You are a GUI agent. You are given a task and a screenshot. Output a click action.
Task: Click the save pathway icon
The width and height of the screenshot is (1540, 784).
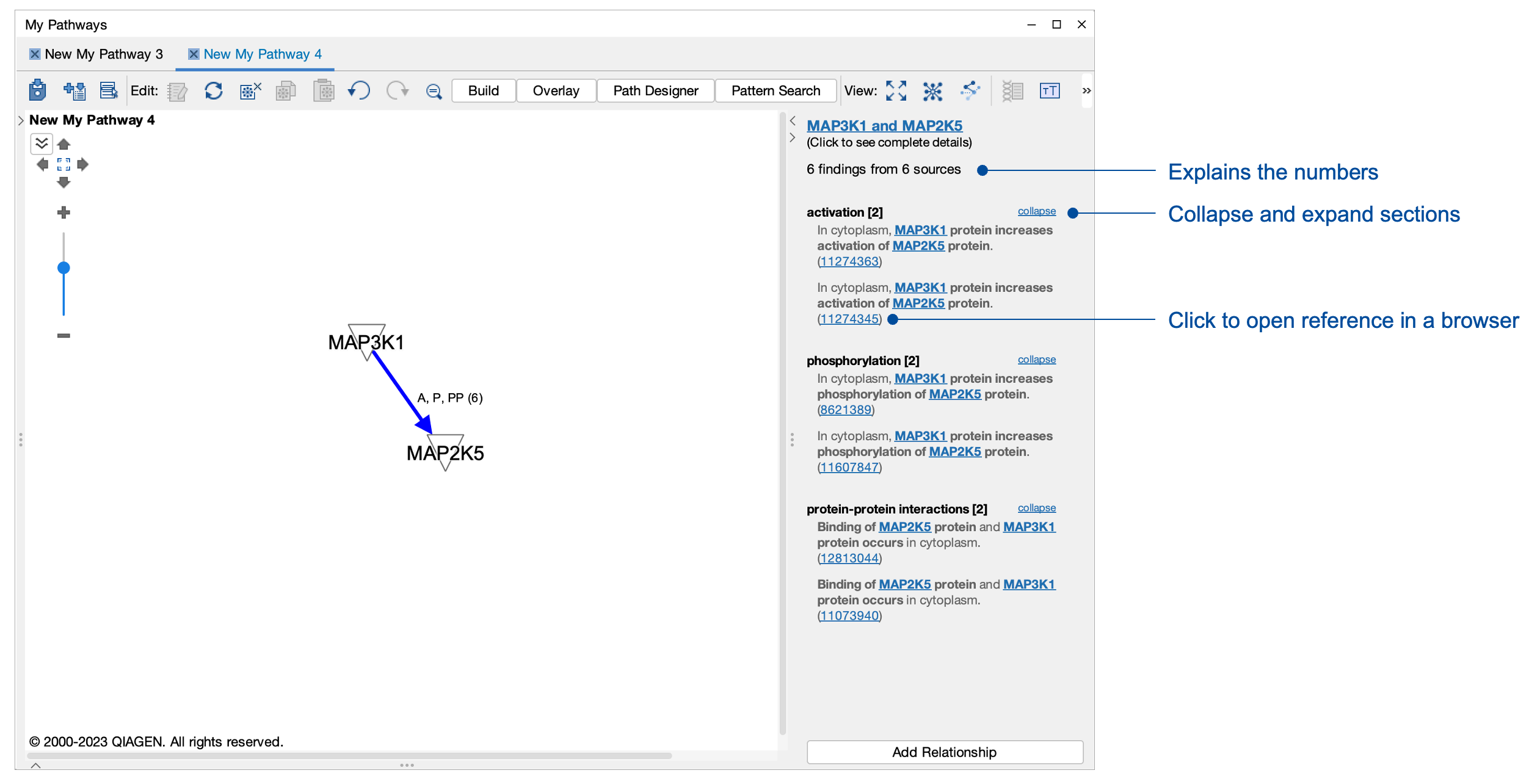(37, 90)
